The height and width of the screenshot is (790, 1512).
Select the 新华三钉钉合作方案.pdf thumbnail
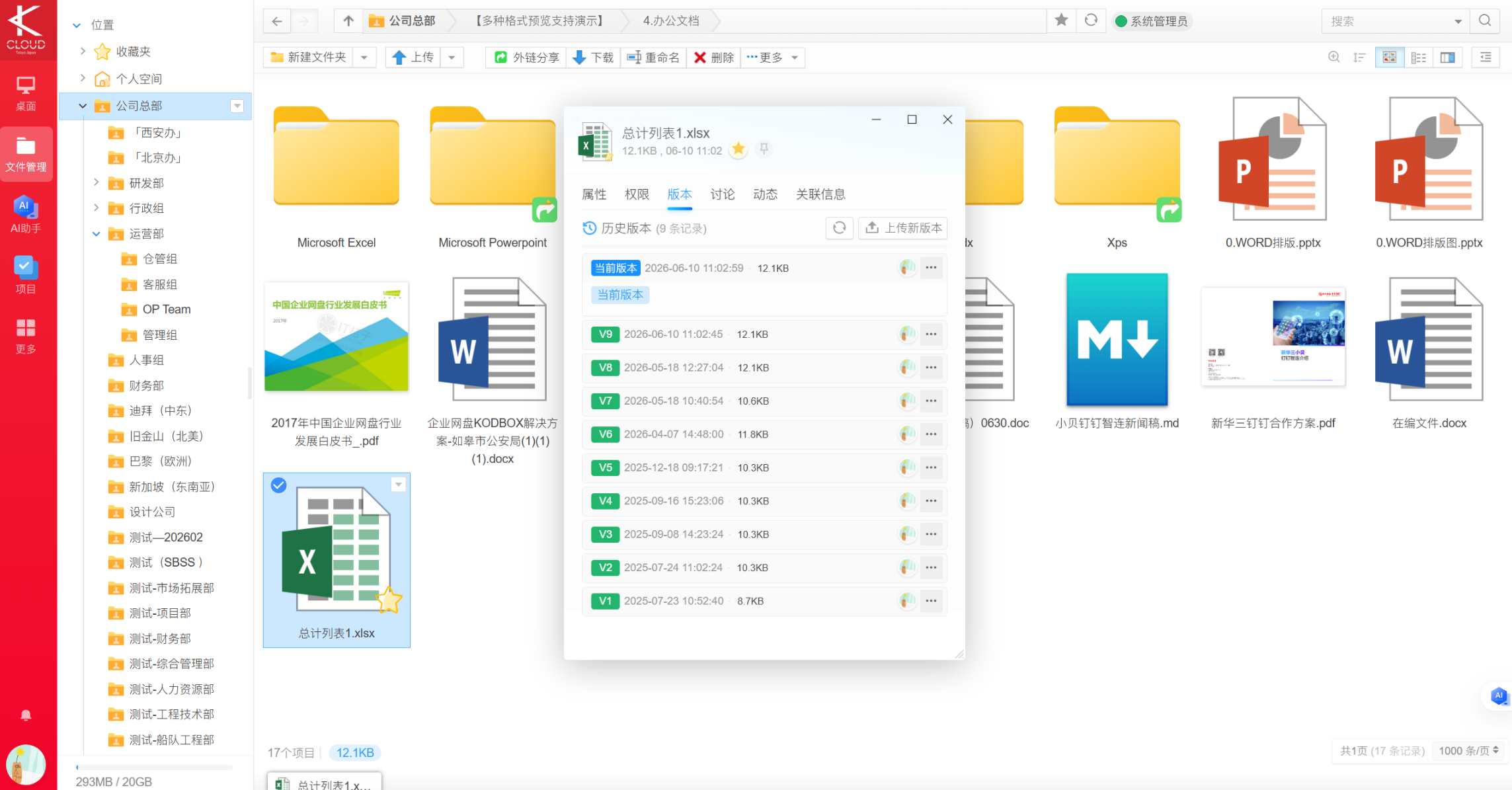pos(1273,336)
